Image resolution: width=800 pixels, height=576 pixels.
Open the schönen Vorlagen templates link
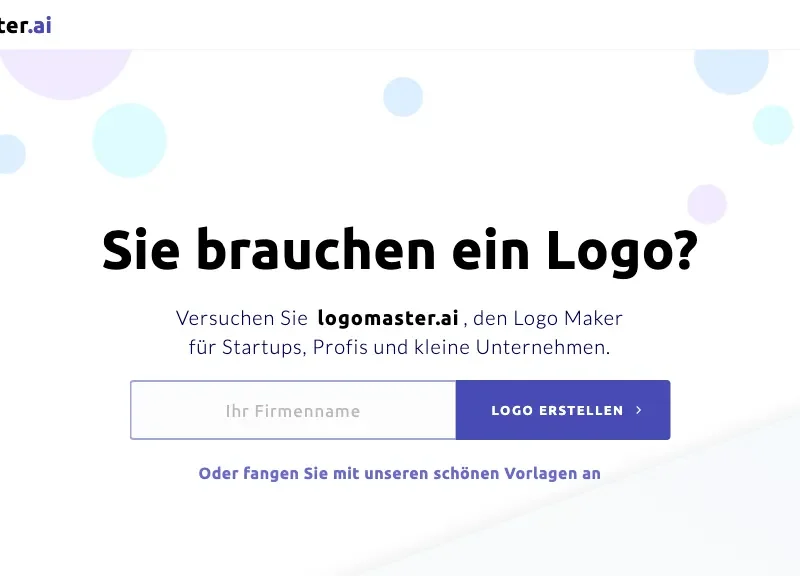(399, 473)
